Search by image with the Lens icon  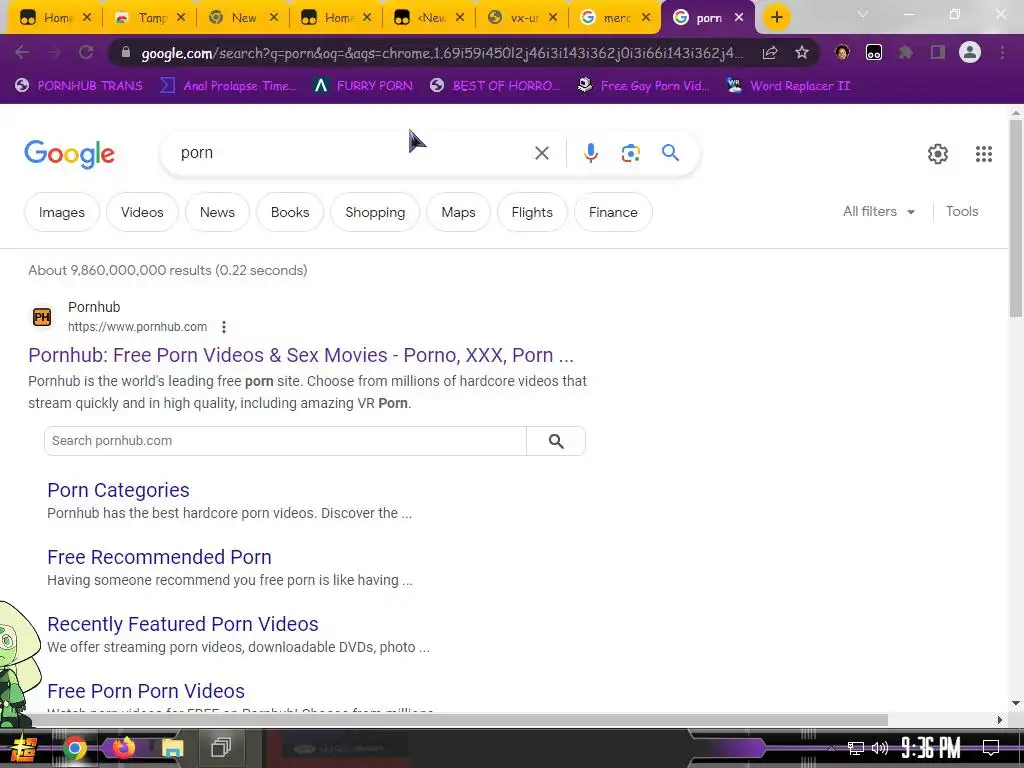tap(630, 153)
